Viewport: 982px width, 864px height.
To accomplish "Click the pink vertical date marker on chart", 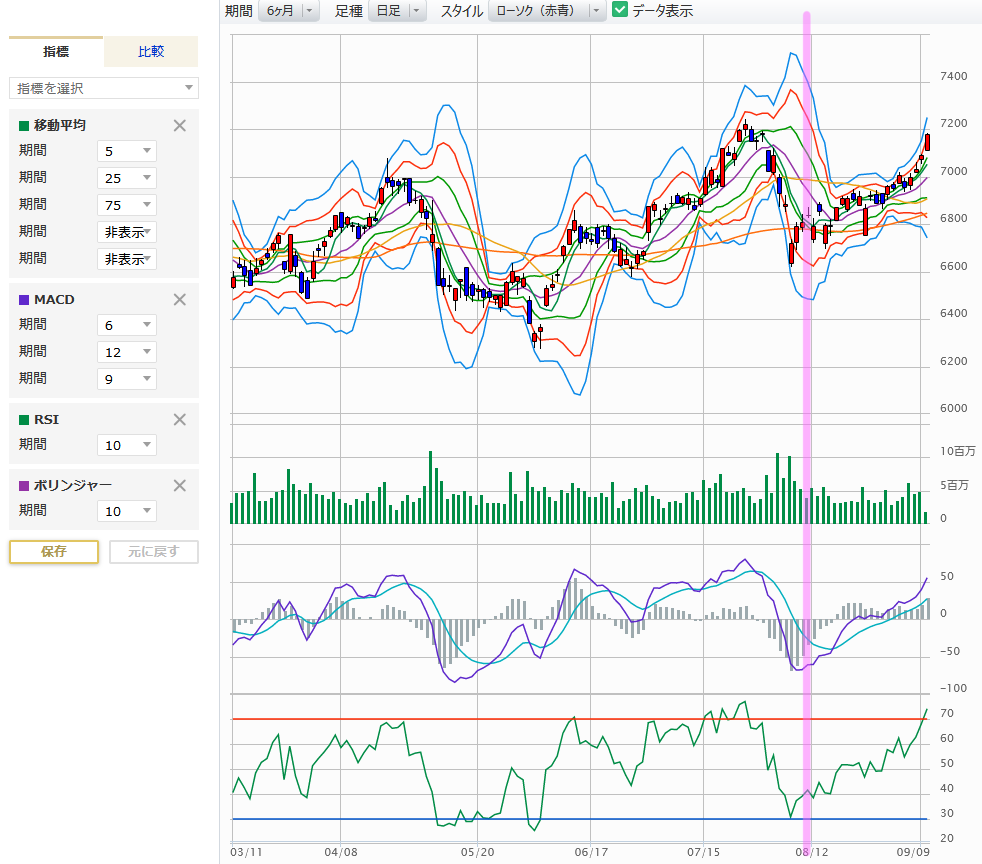I will (x=807, y=430).
